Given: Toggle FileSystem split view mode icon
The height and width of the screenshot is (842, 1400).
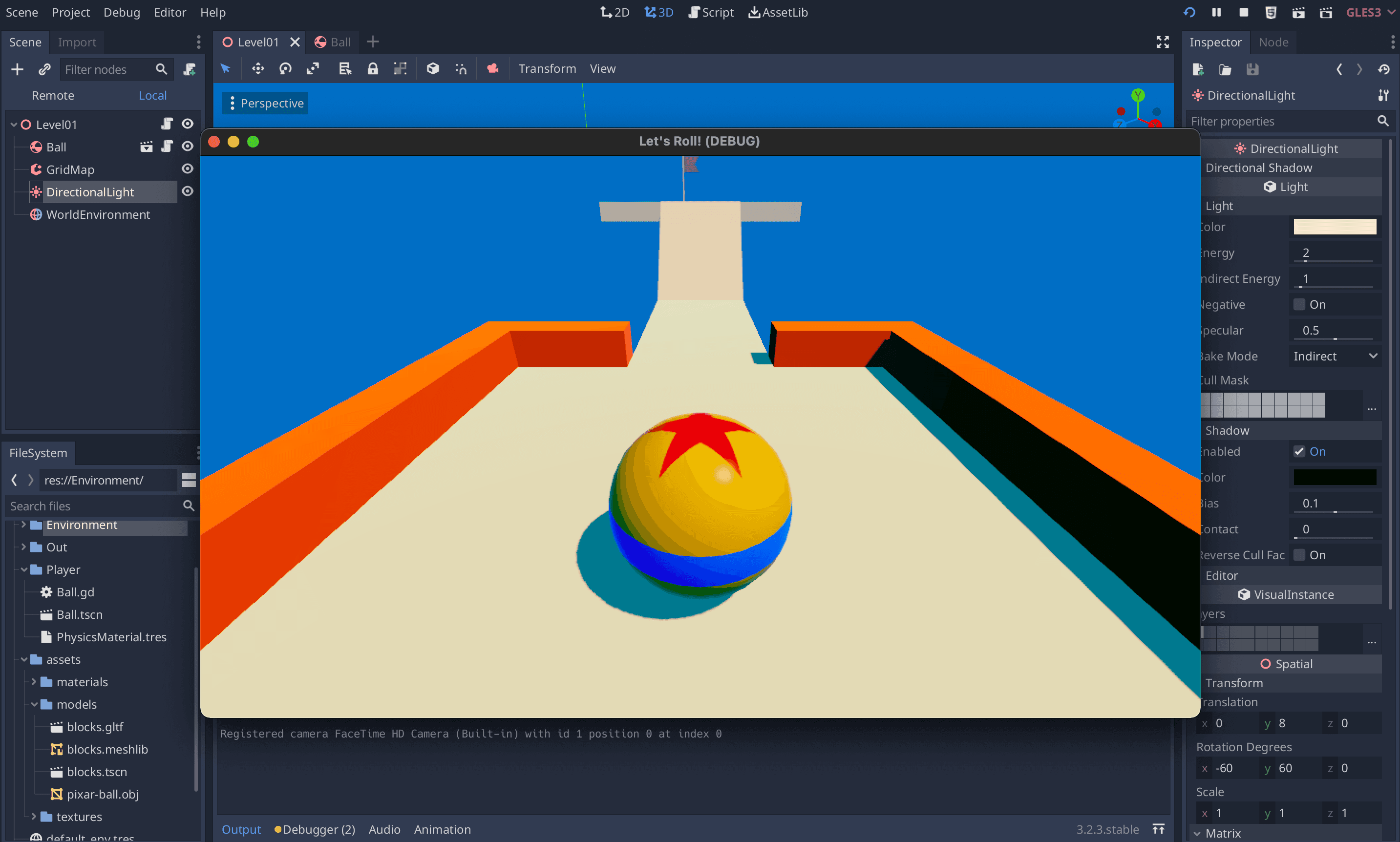Looking at the screenshot, I should pyautogui.click(x=189, y=480).
